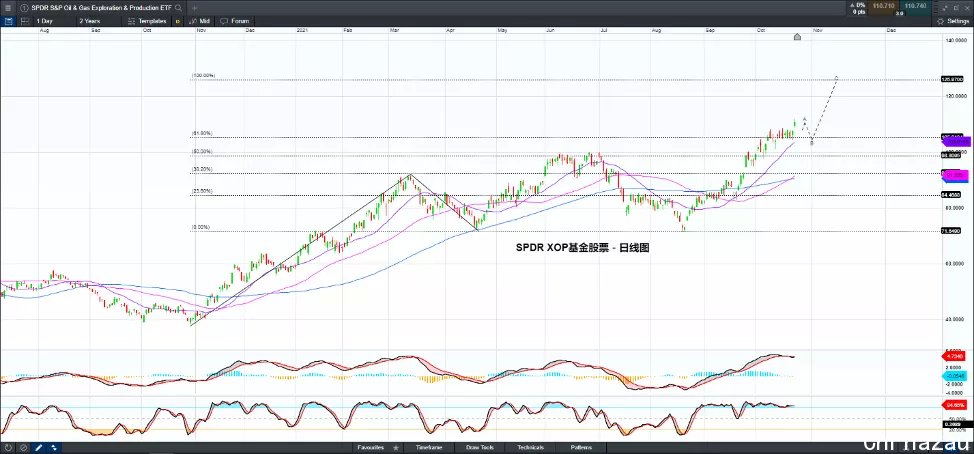Open the Technicals tab
Viewport: 974px width, 454px height.
click(x=530, y=447)
